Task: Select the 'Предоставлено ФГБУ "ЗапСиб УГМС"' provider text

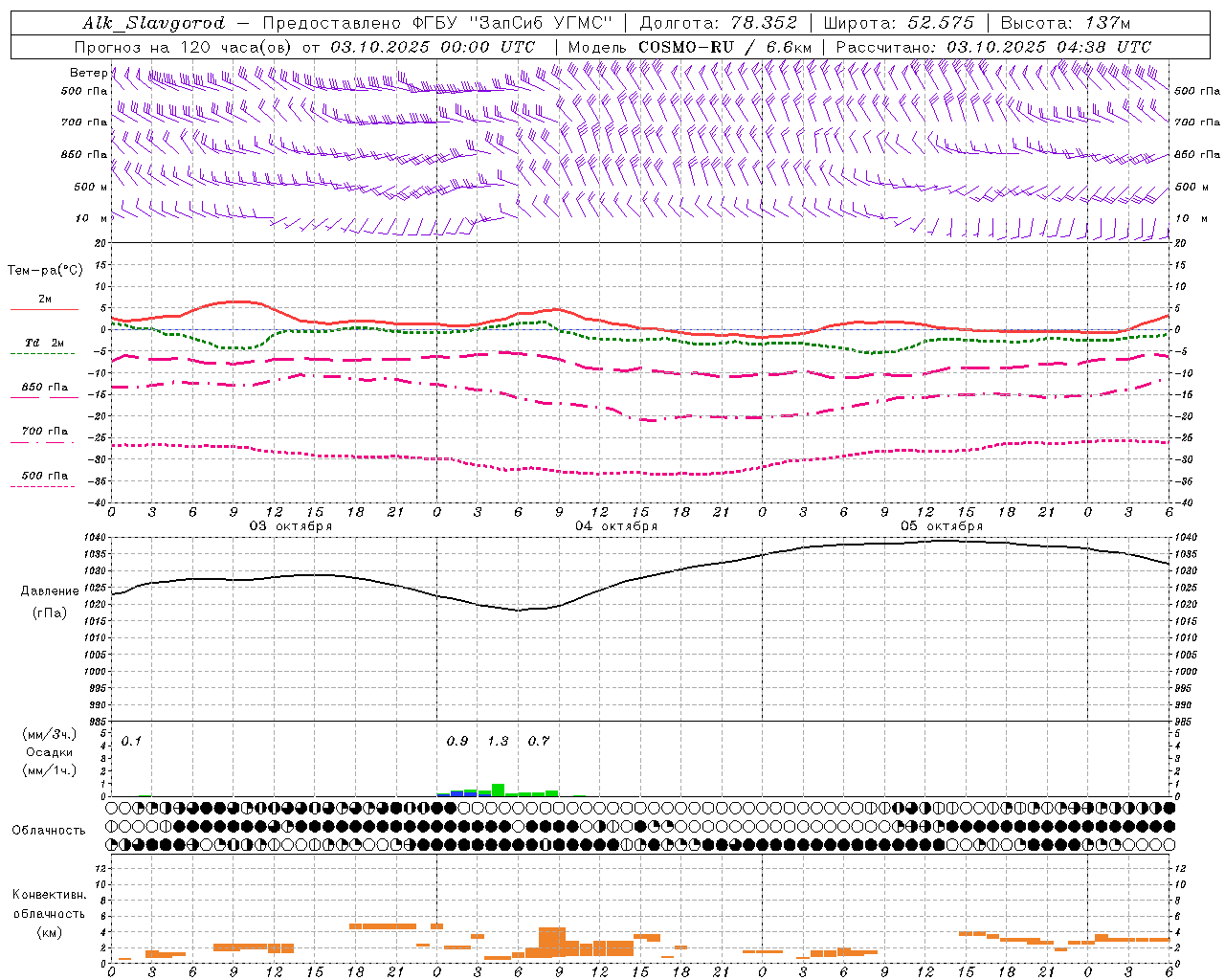Action: click(437, 23)
